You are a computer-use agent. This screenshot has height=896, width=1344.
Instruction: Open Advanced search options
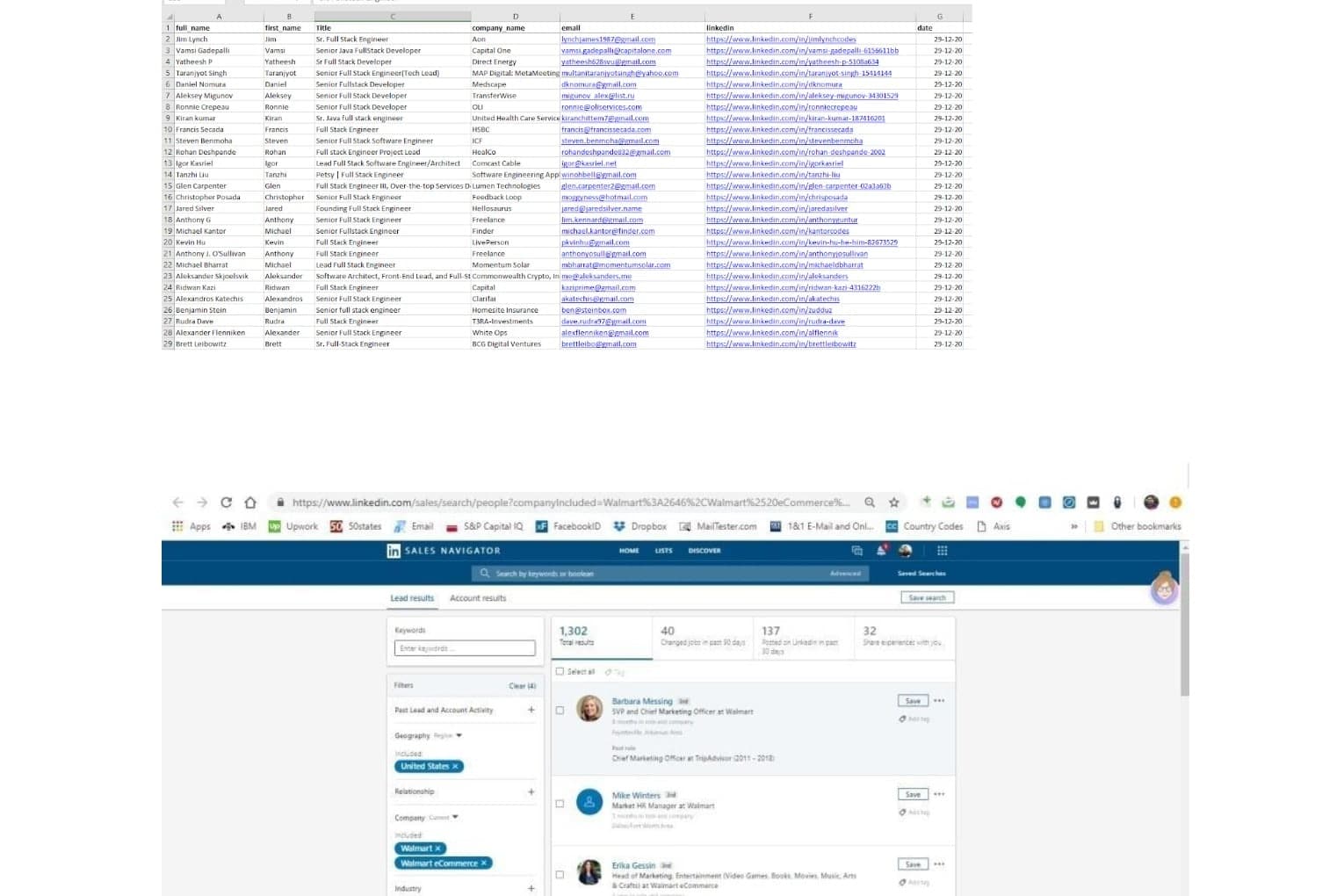pyautogui.click(x=845, y=574)
